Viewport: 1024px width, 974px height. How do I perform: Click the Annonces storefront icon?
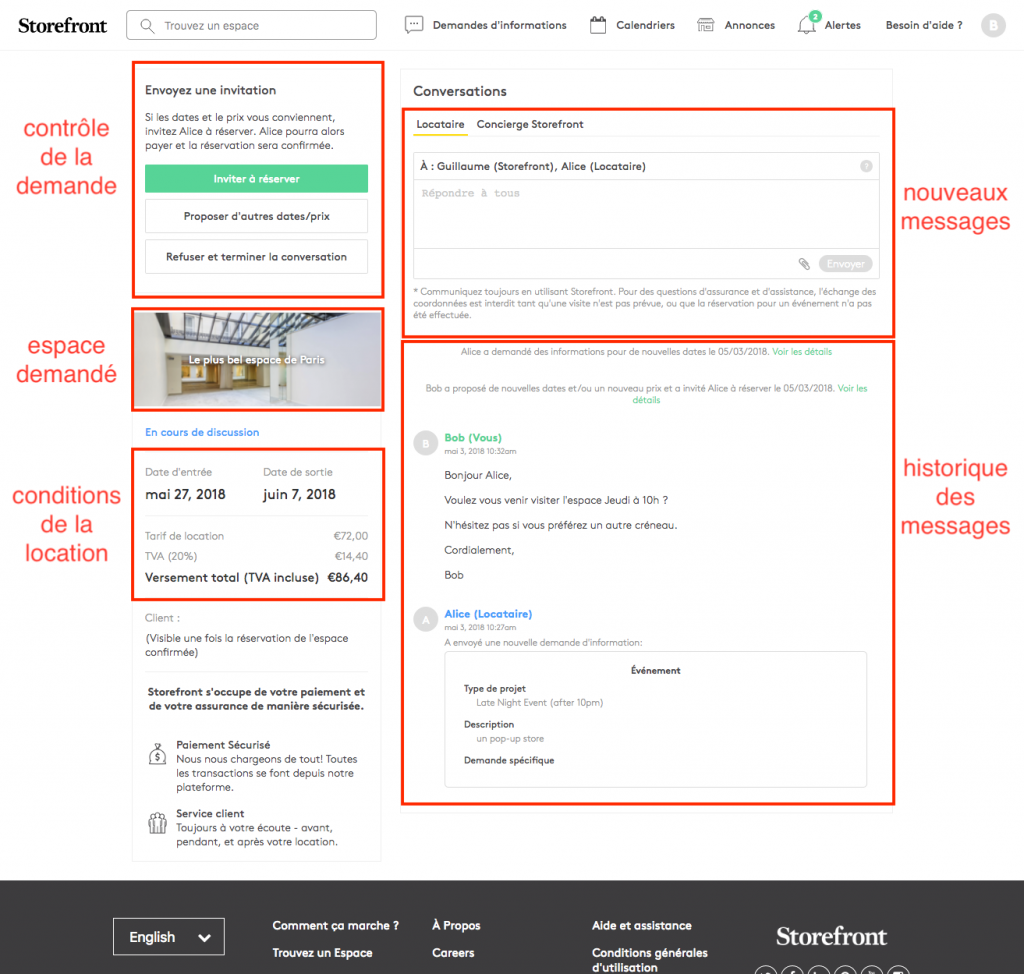706,25
